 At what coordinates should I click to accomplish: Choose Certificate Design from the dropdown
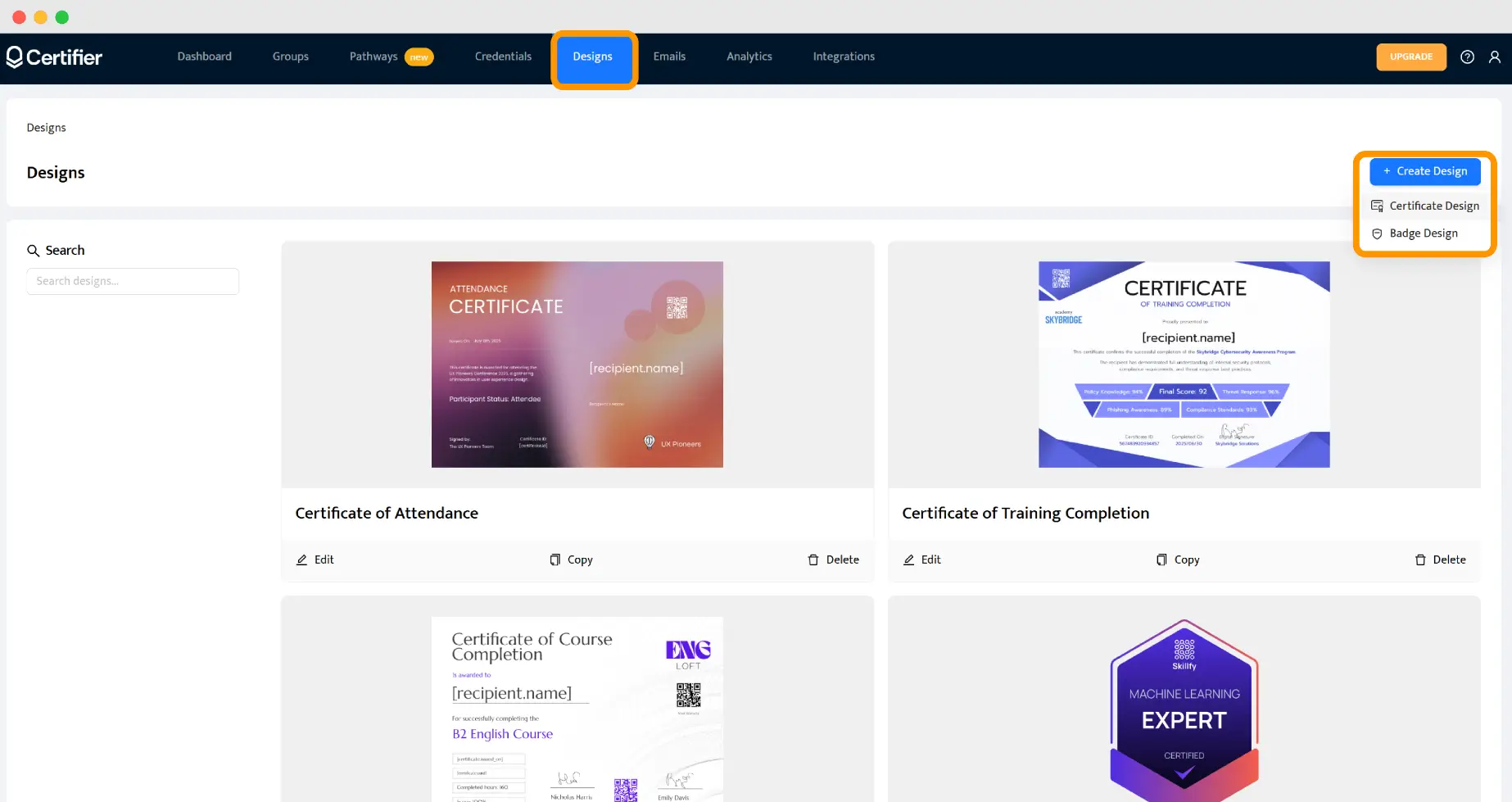point(1425,206)
